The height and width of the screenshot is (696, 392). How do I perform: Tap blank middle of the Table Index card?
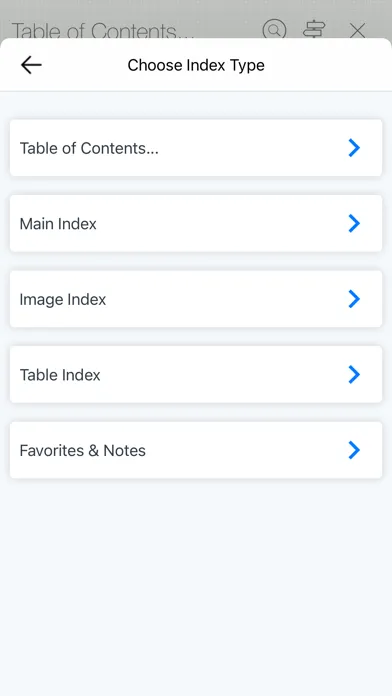[222, 374]
